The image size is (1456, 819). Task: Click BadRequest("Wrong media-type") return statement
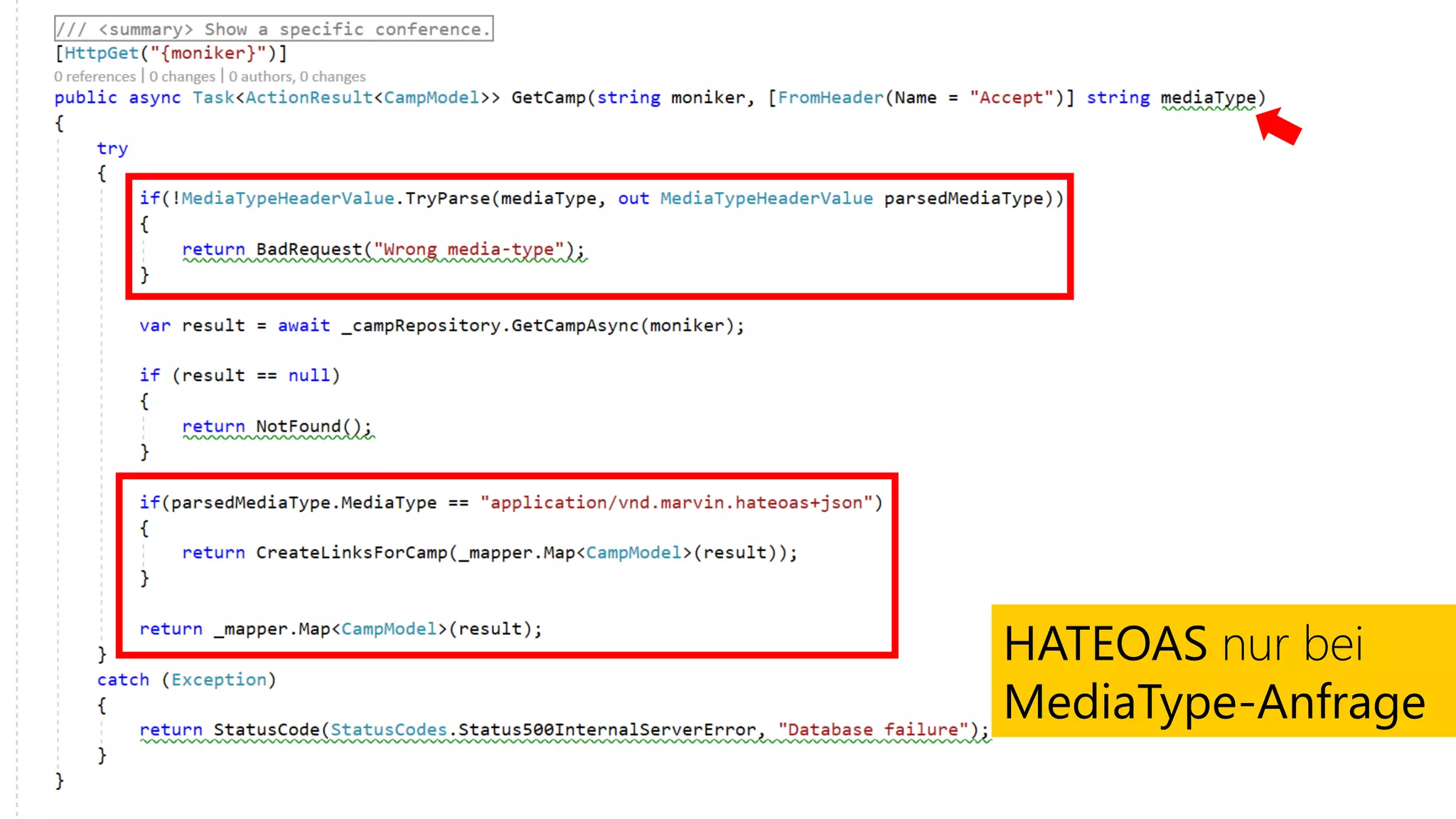click(384, 250)
